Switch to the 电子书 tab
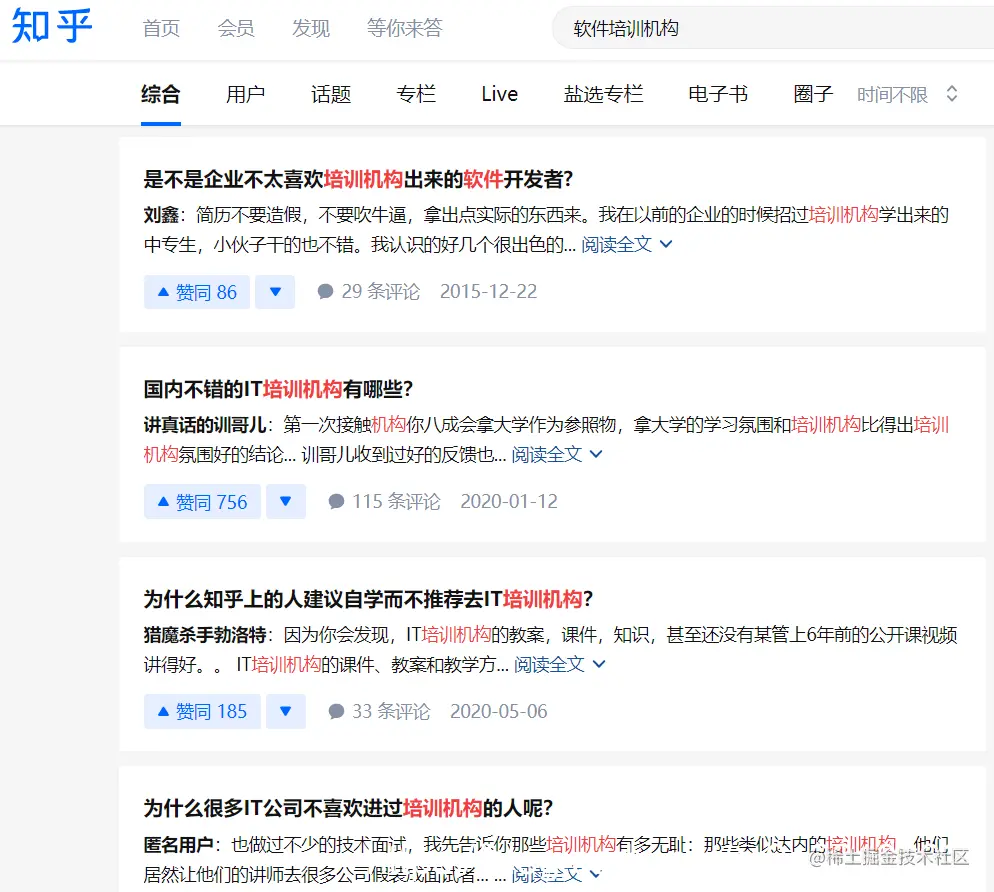Image resolution: width=994 pixels, height=892 pixels. click(718, 94)
